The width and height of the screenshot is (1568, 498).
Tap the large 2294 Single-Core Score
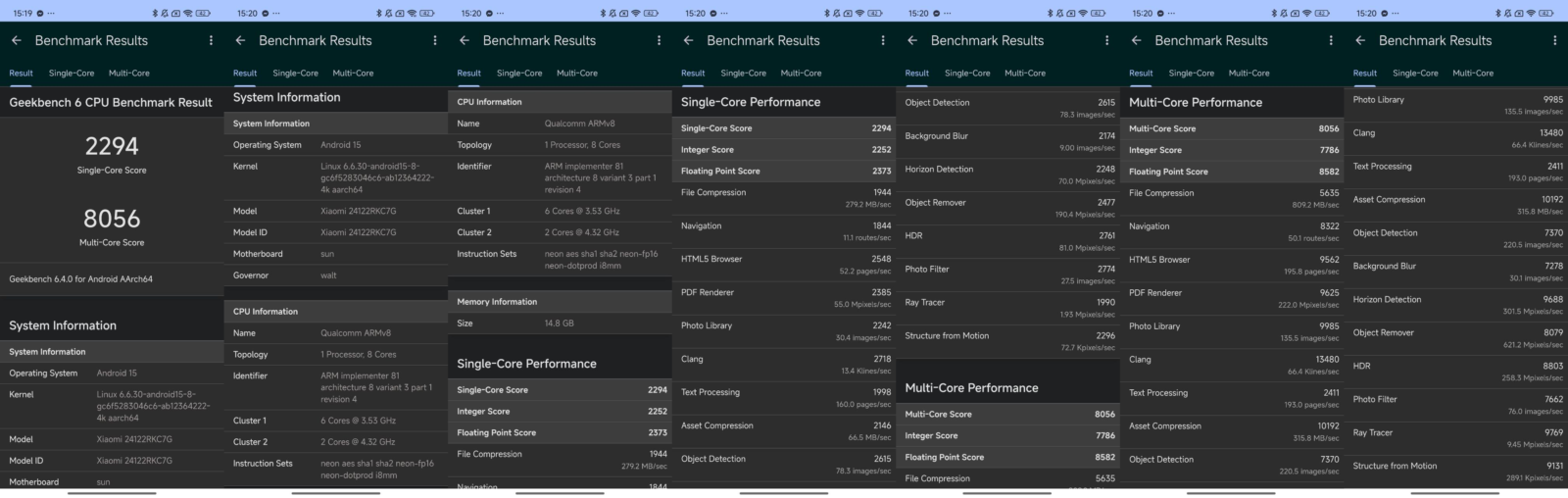pyautogui.click(x=112, y=148)
